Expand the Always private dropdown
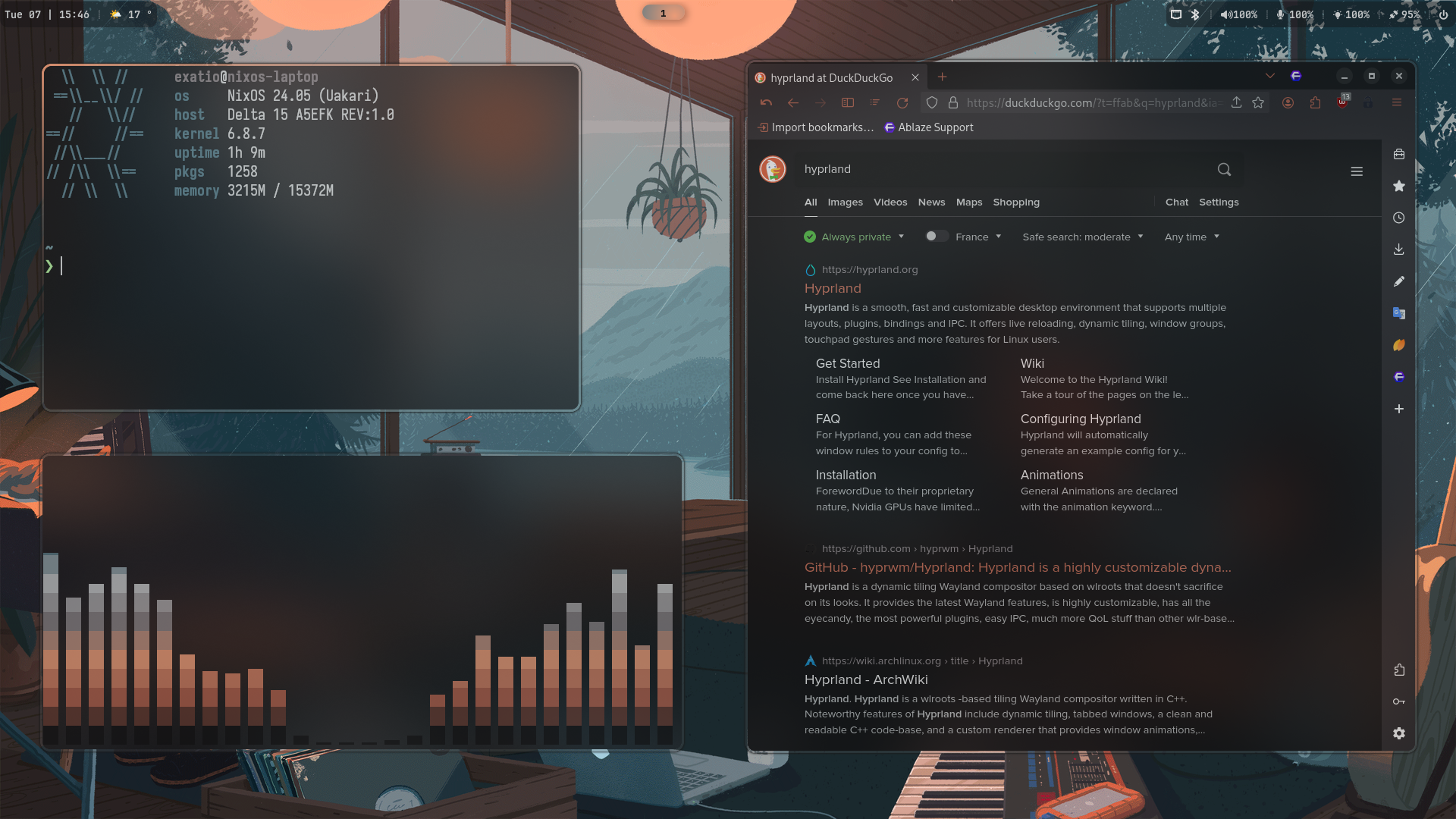Image resolution: width=1456 pixels, height=819 pixels. pos(855,237)
